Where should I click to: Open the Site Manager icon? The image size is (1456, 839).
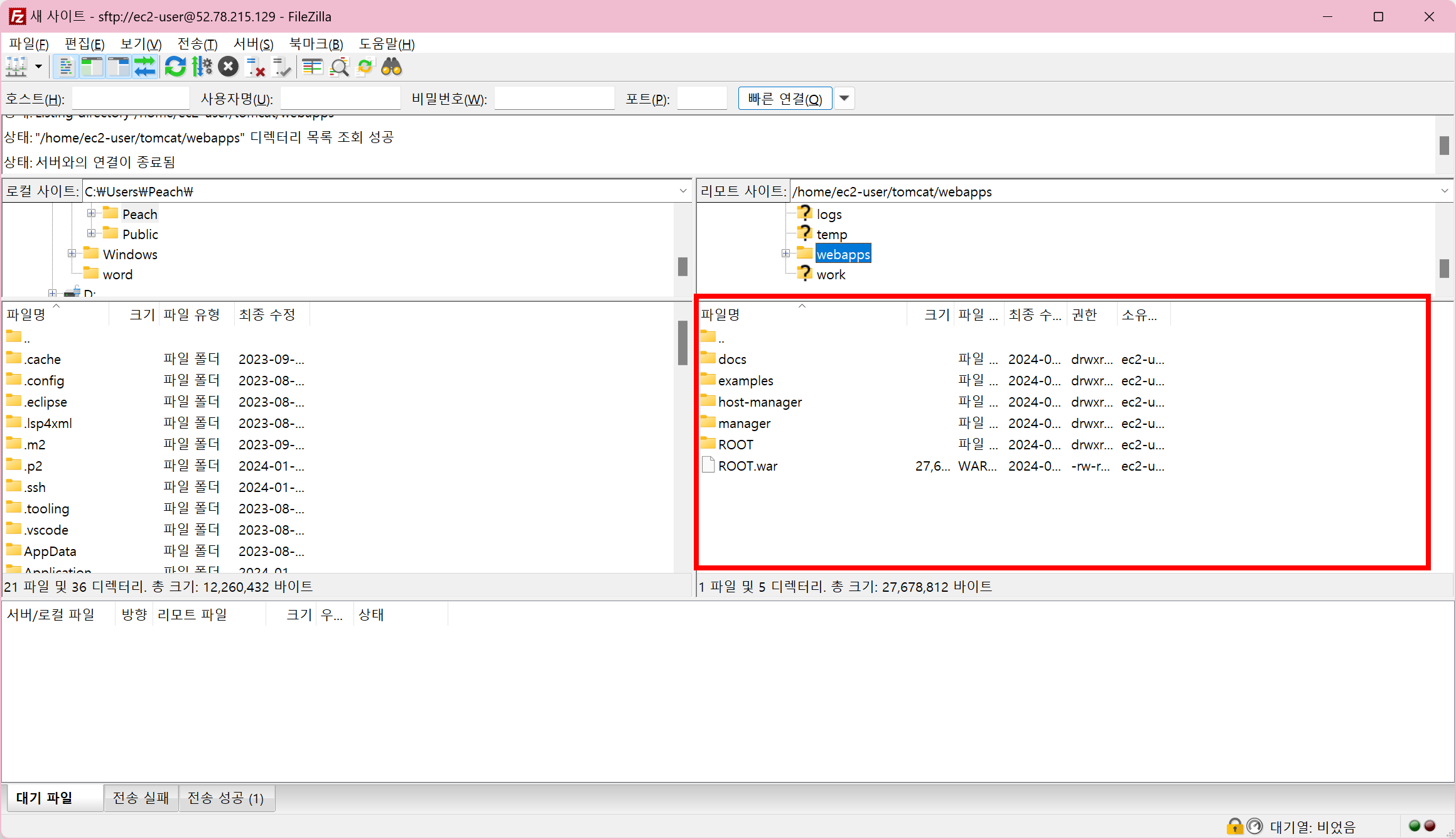tap(16, 67)
